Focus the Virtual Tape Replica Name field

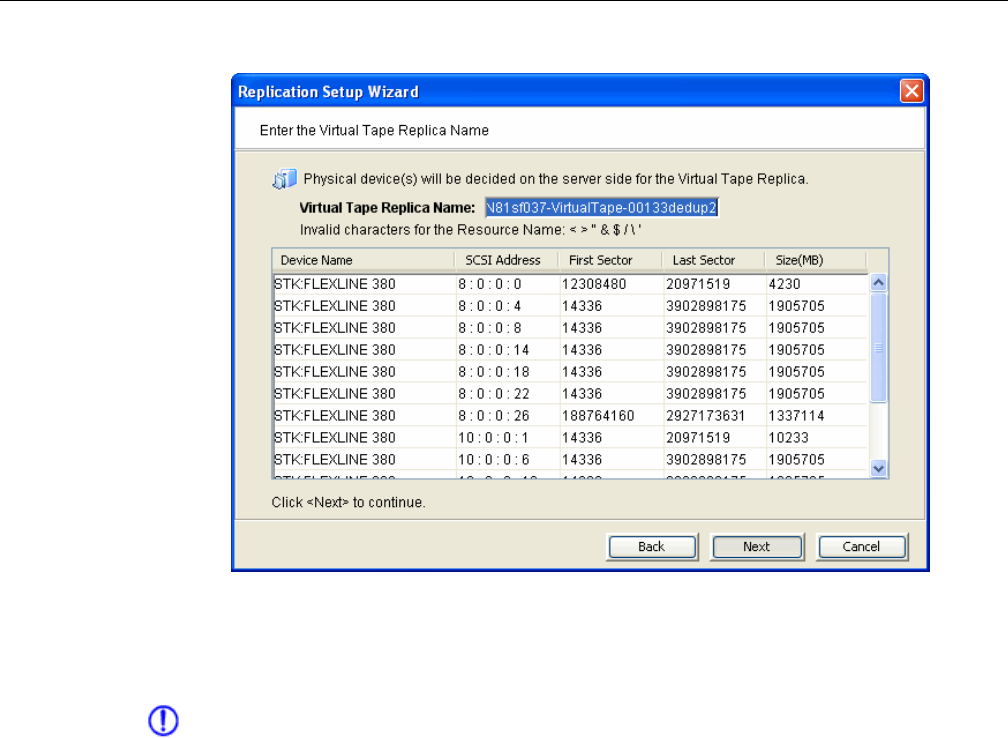pyautogui.click(x=601, y=208)
